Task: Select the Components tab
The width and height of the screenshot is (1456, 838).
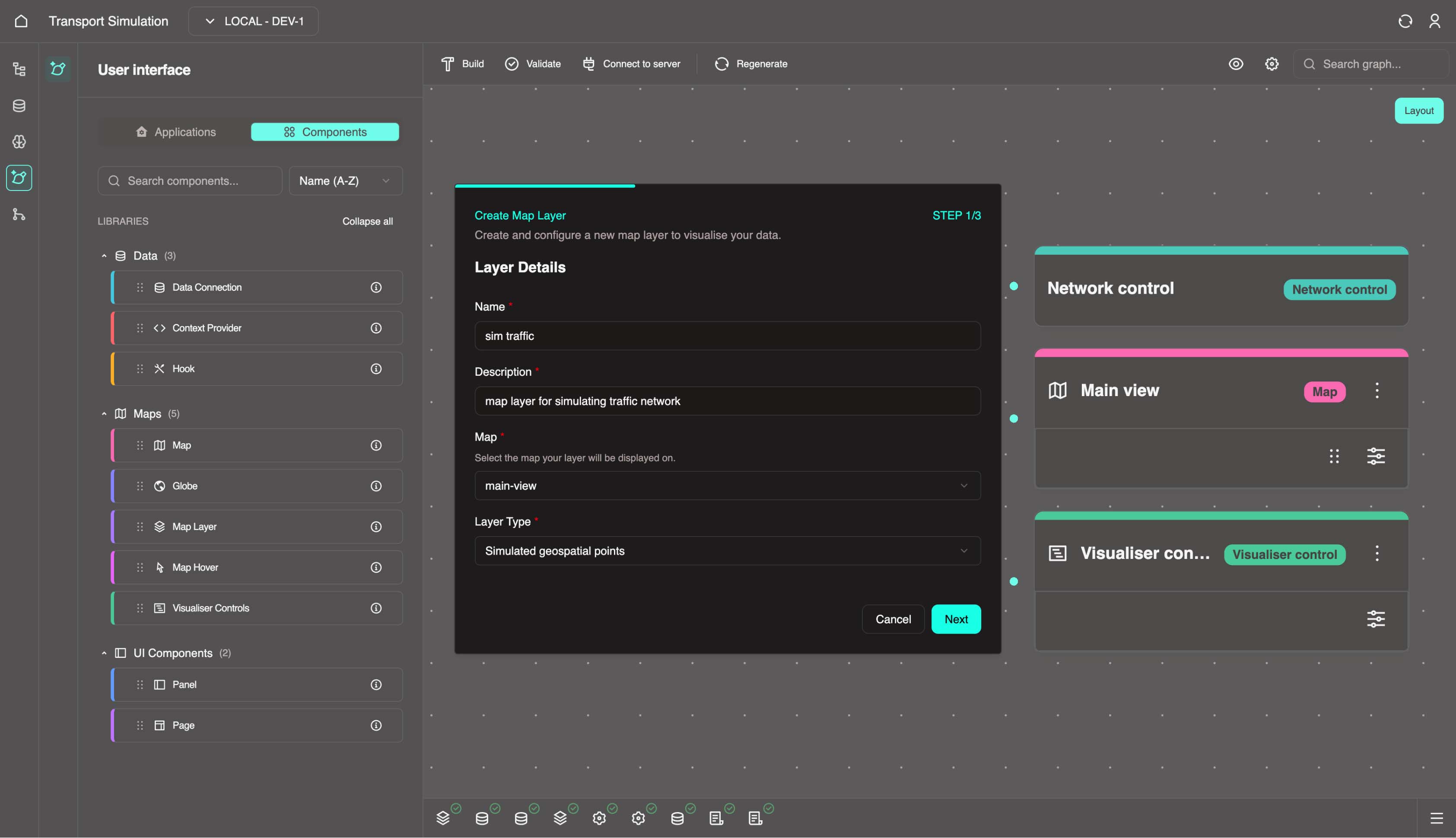Action: pos(324,132)
